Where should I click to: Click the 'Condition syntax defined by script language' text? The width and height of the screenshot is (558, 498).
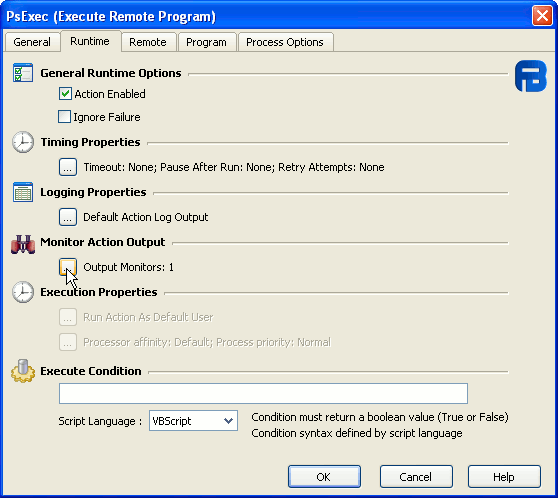[x=357, y=433]
